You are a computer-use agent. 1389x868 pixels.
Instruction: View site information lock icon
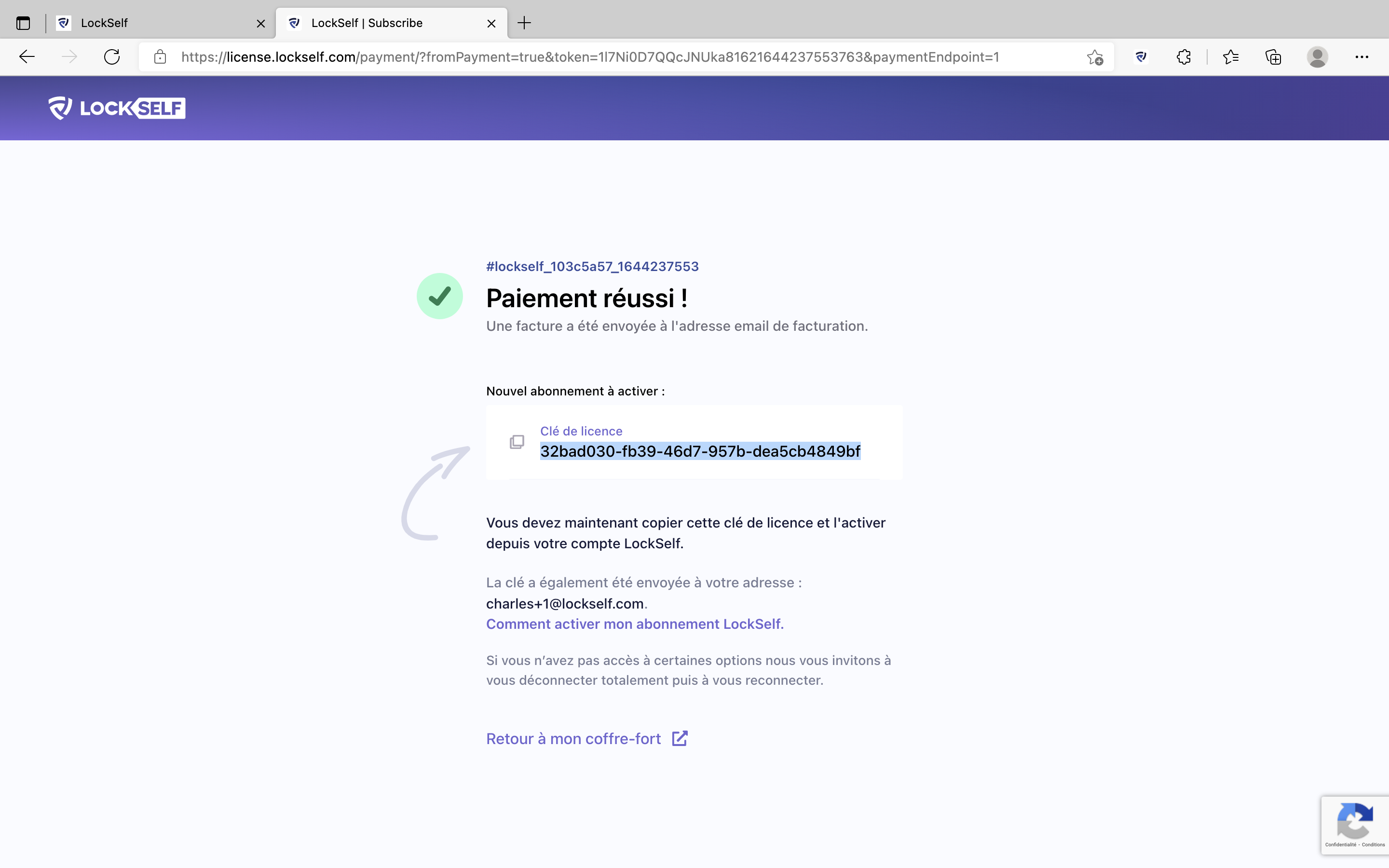[160, 57]
